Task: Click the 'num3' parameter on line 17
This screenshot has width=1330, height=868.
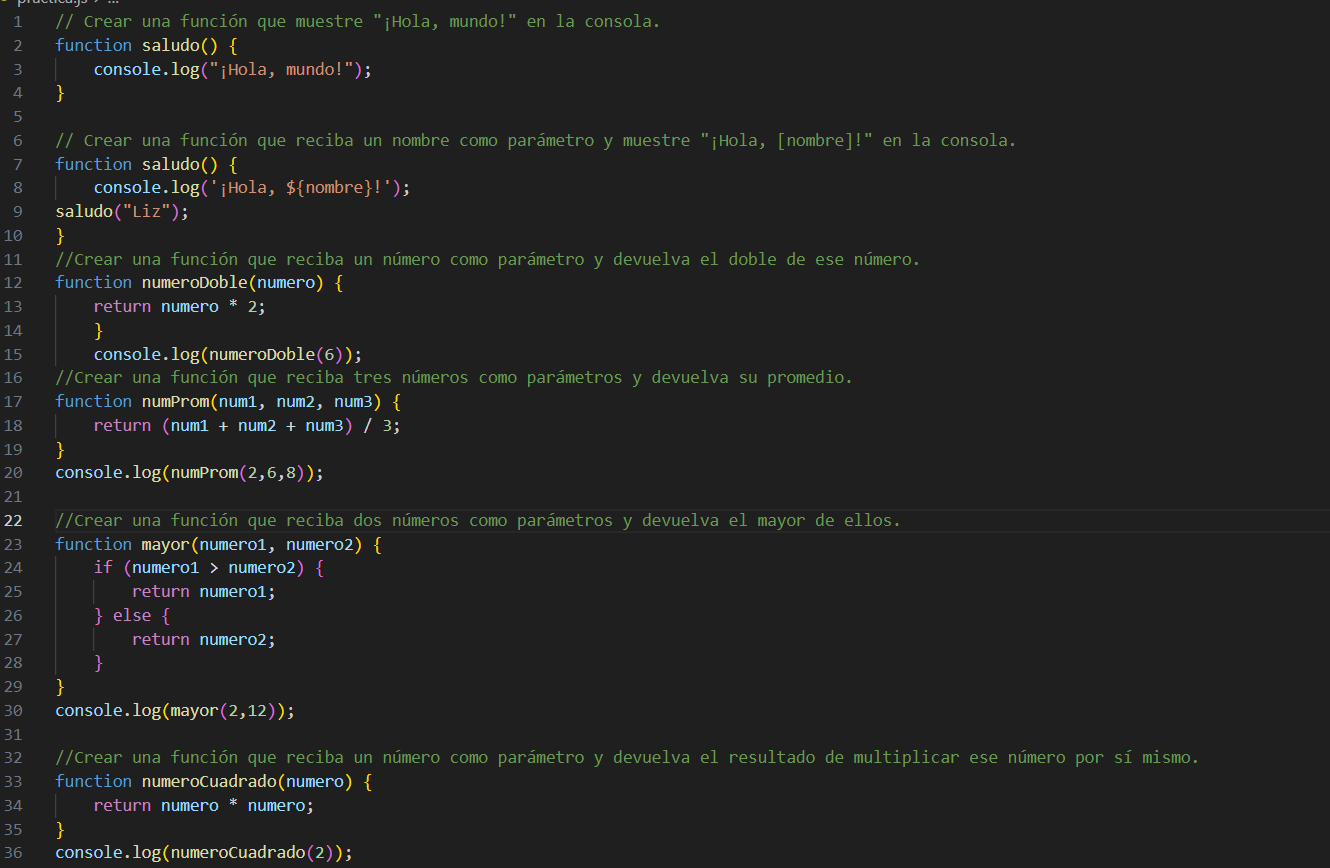Action: click(x=353, y=401)
